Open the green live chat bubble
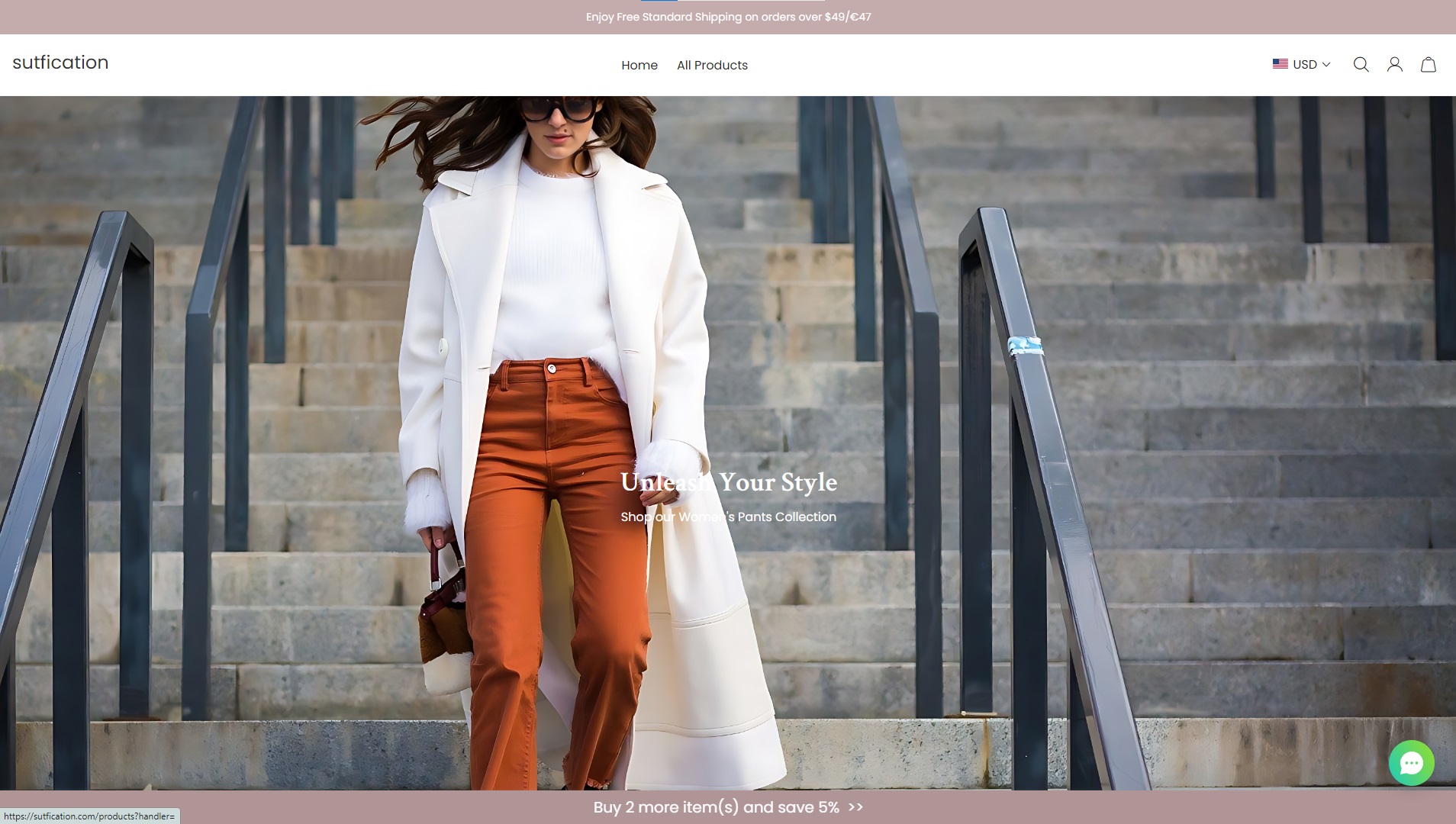The image size is (1456, 824). 1411,763
